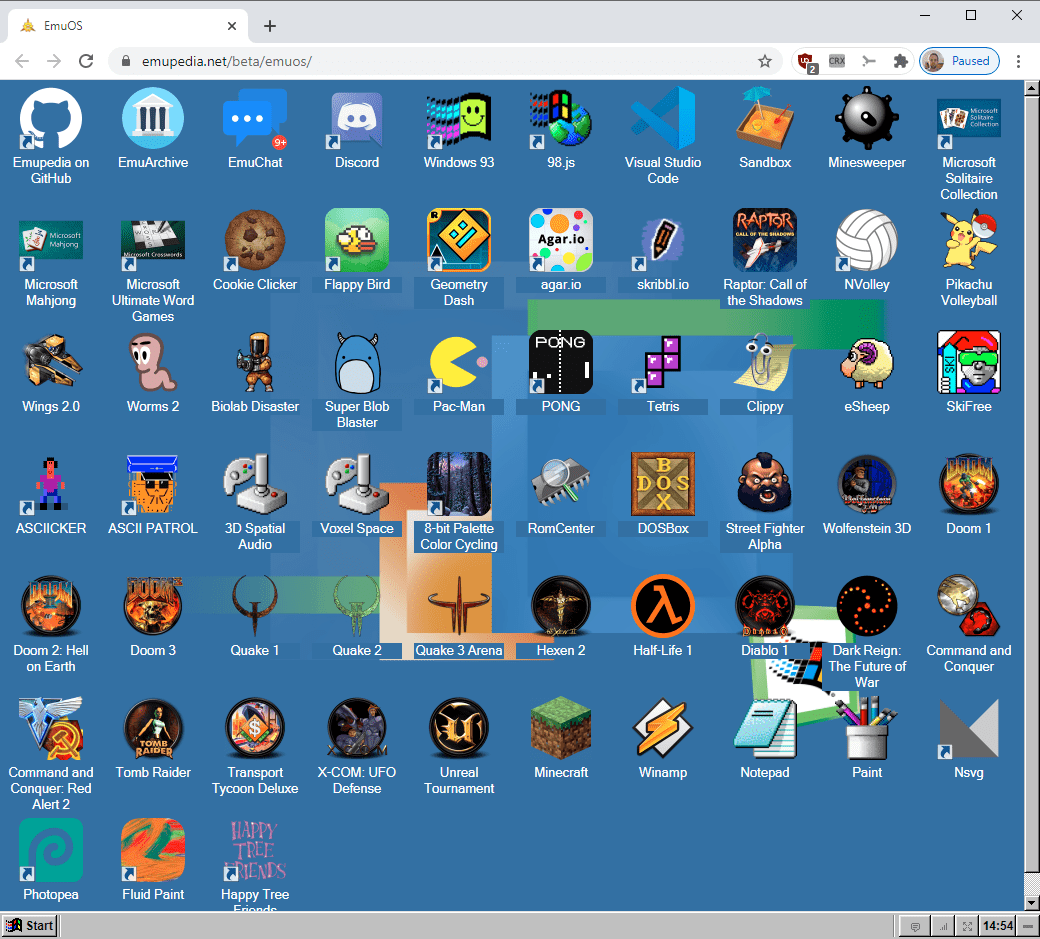Open Quake 3 Arena
Viewport: 1040px width, 939px height.
(x=459, y=606)
